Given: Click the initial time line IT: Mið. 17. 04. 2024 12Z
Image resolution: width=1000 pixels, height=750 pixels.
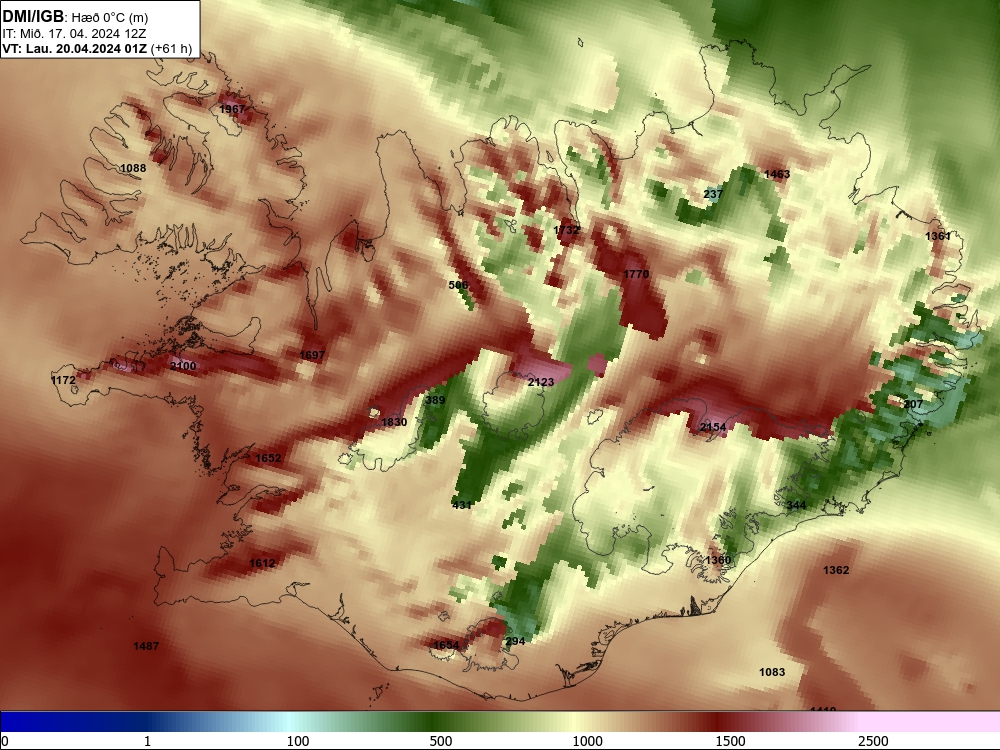Looking at the screenshot, I should click(x=74, y=34).
